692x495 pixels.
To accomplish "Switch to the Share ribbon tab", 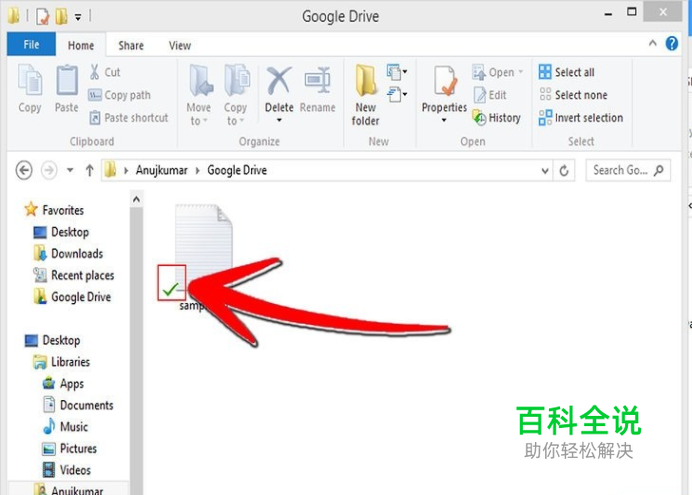I will pos(131,45).
